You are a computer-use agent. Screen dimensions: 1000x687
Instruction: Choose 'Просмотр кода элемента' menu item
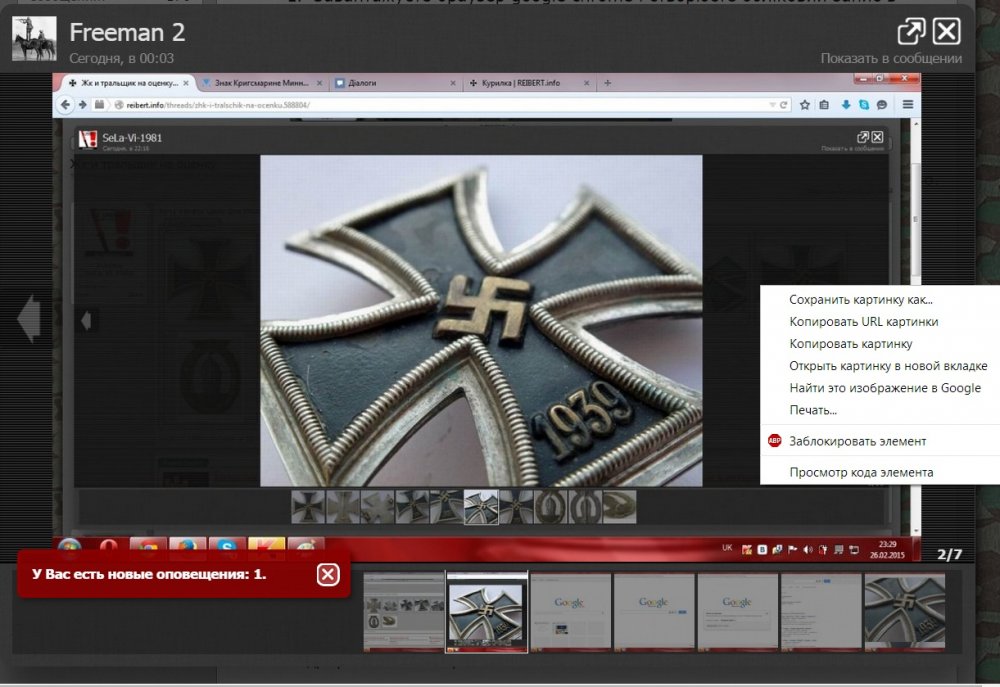[x=861, y=472]
